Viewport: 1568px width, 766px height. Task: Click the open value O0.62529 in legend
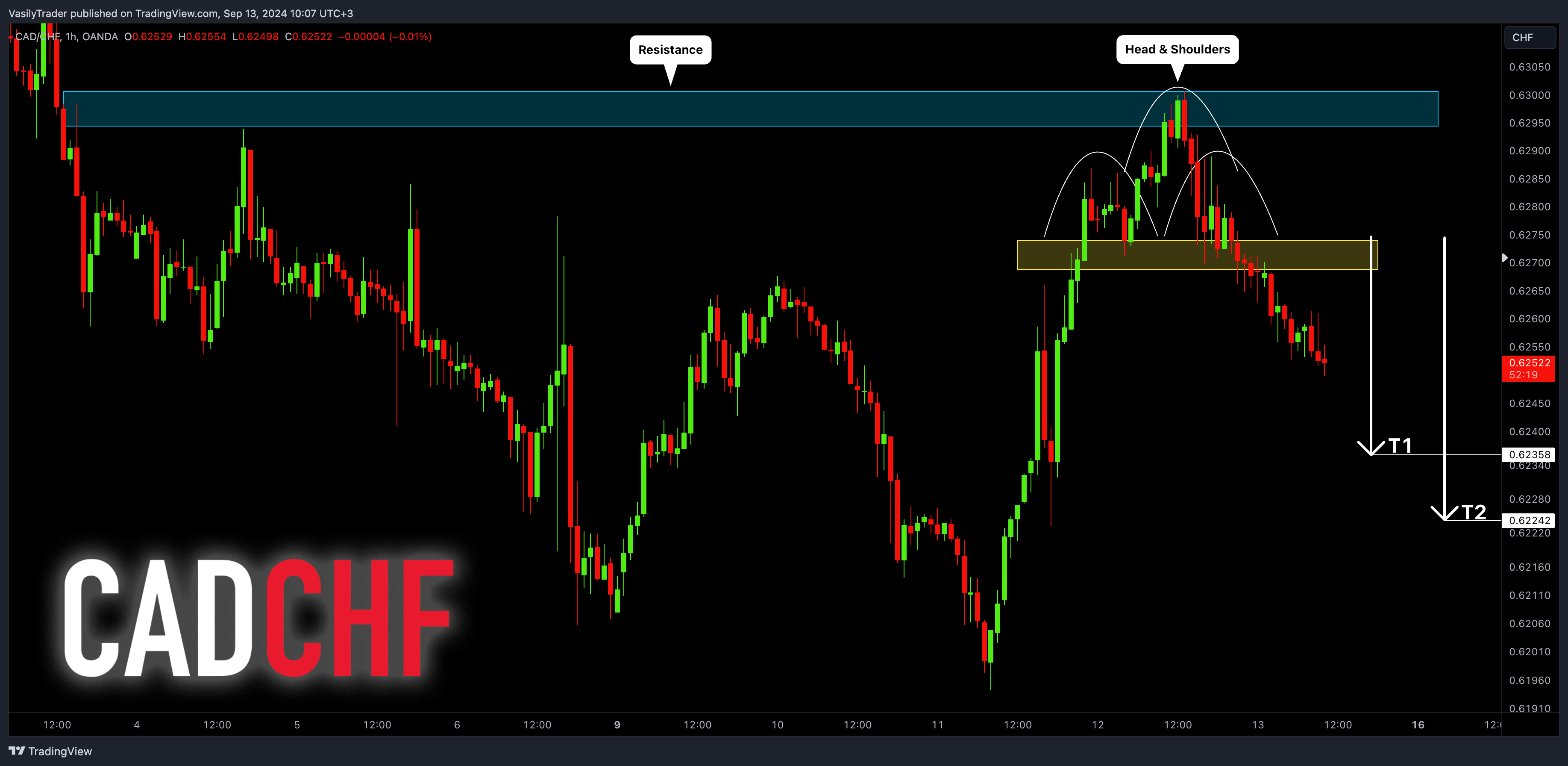(148, 36)
